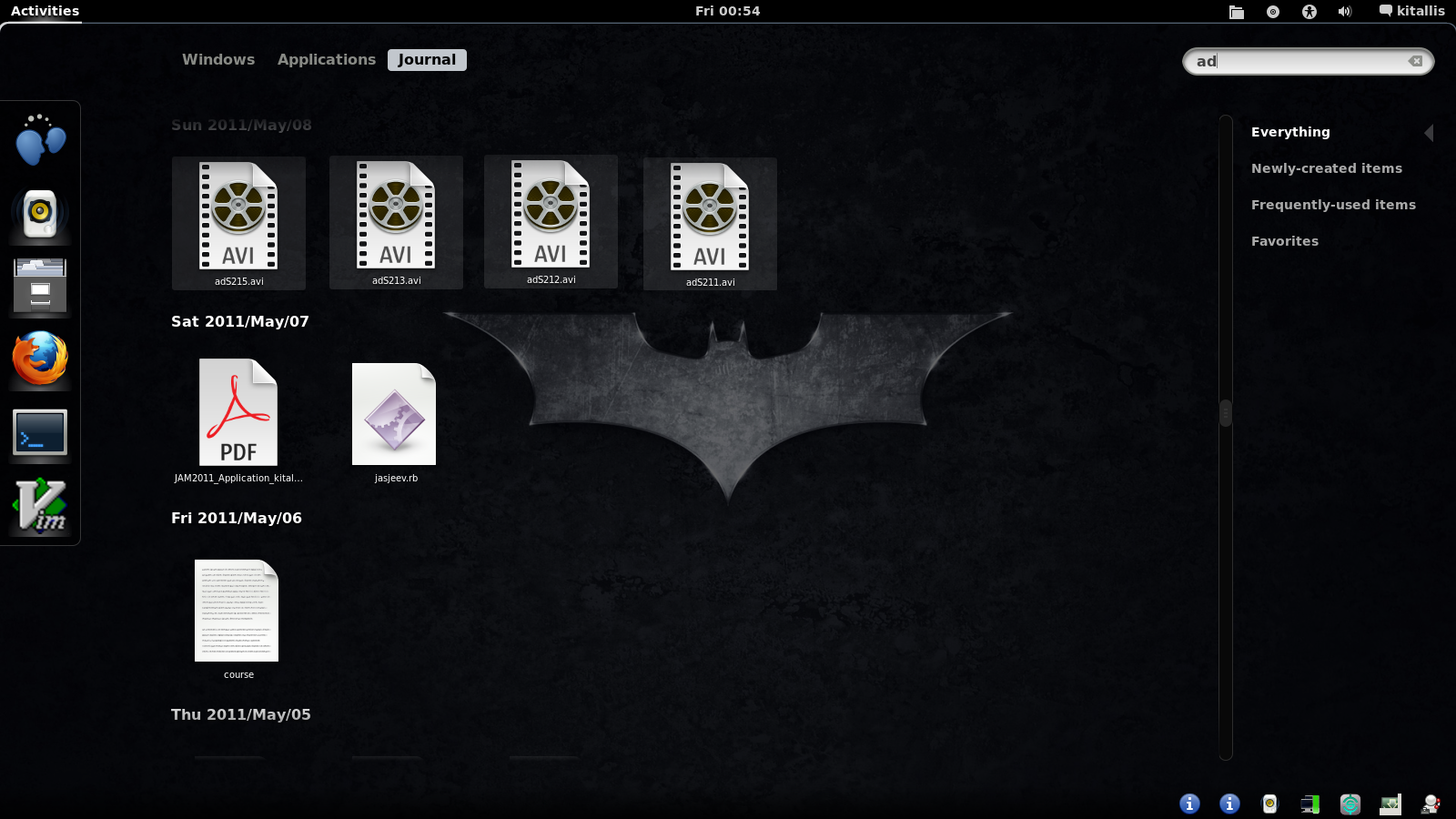Image resolution: width=1456 pixels, height=819 pixels.
Task: Open the file manager cabinet icon in dash
Action: [x=40, y=286]
